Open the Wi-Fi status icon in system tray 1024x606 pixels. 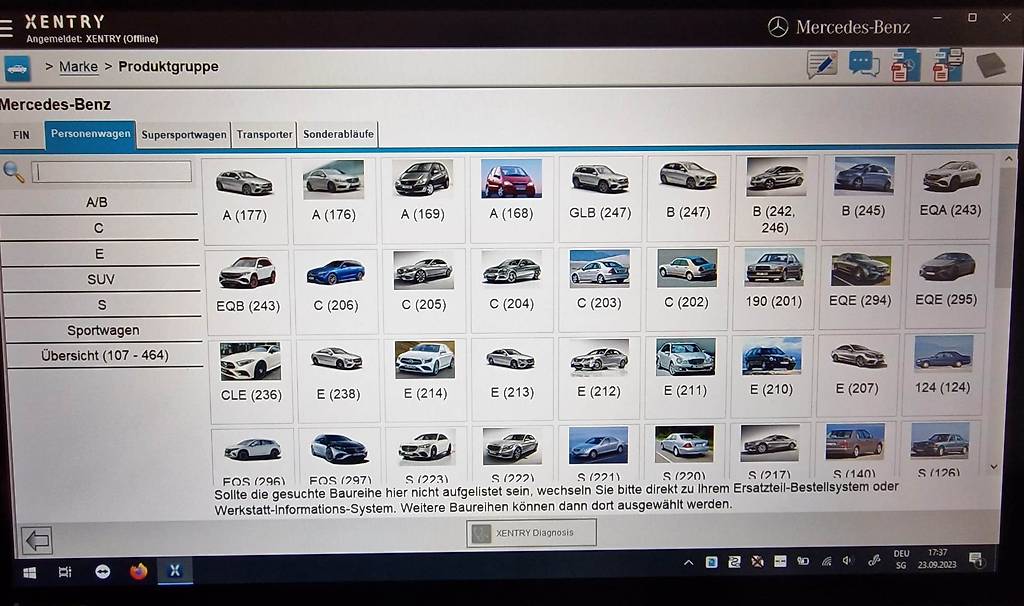coord(826,561)
